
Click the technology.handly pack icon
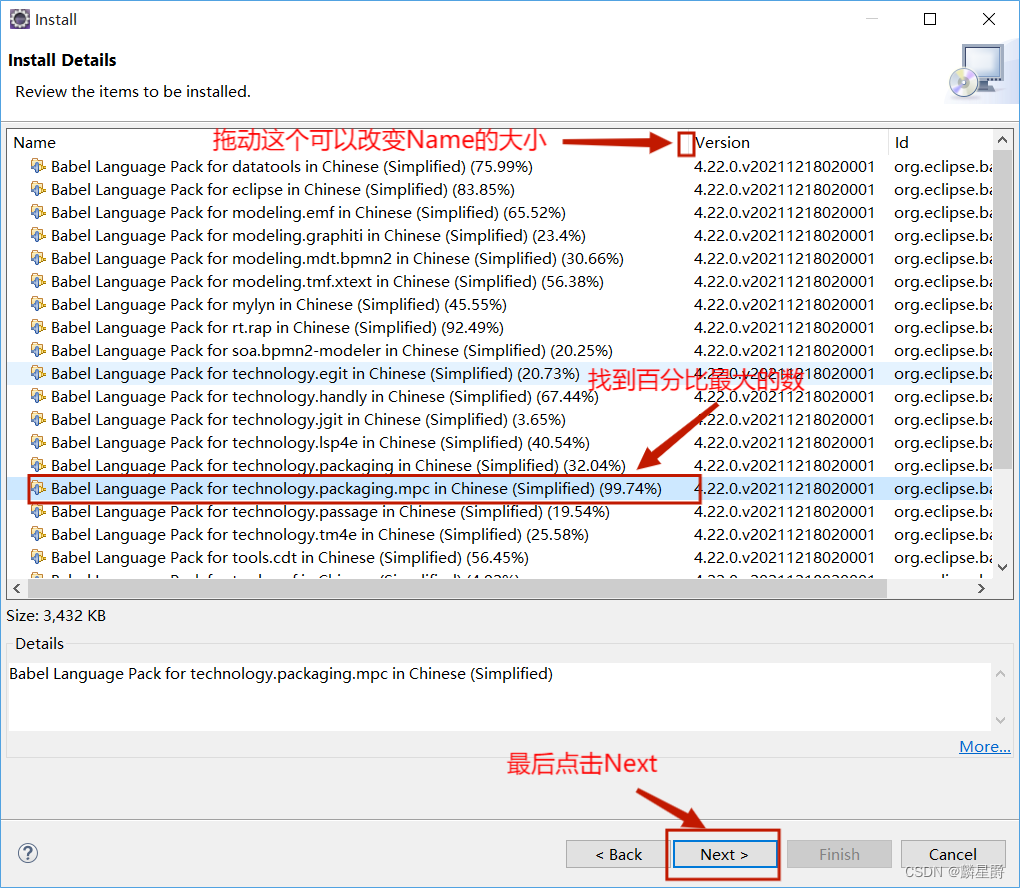[38, 396]
